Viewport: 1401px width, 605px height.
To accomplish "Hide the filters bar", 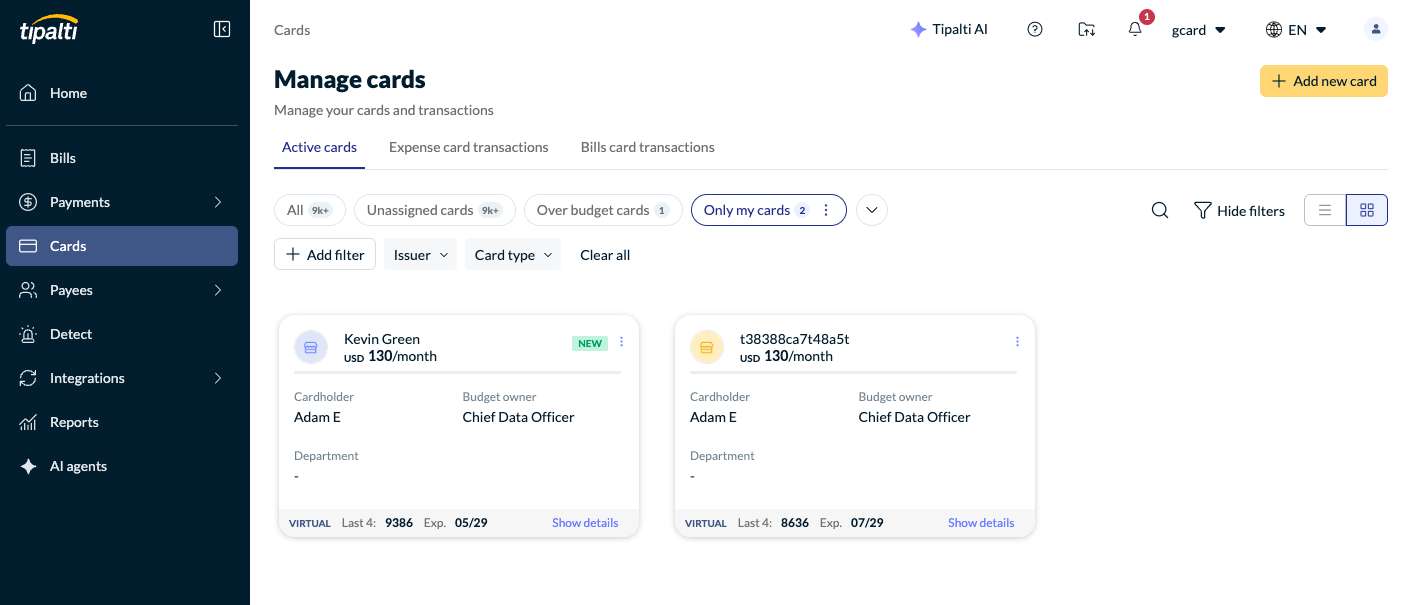I will [1239, 211].
